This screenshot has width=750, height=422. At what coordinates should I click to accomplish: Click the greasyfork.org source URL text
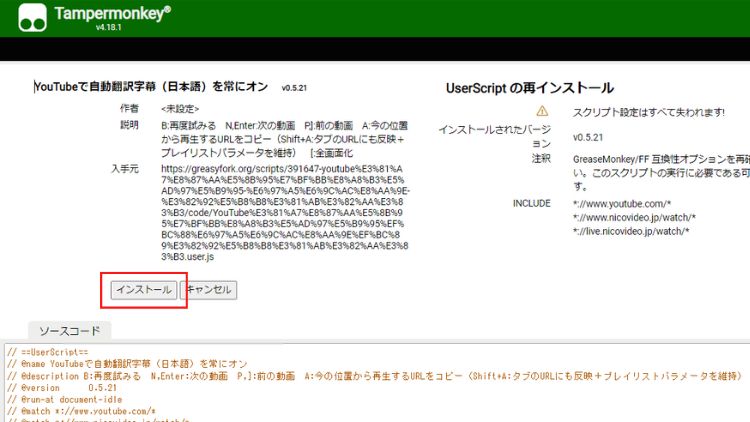pos(285,213)
